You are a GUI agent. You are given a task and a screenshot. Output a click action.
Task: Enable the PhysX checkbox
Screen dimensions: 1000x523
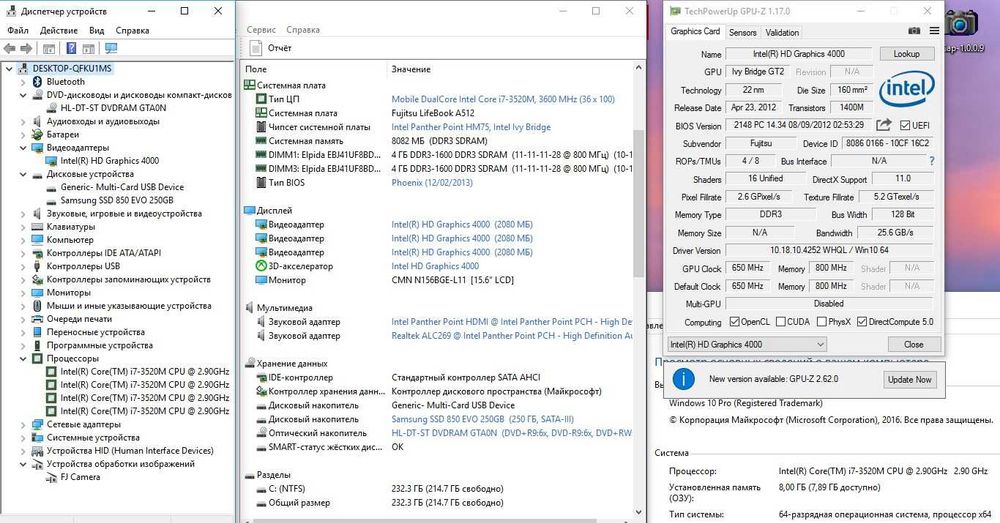821,322
